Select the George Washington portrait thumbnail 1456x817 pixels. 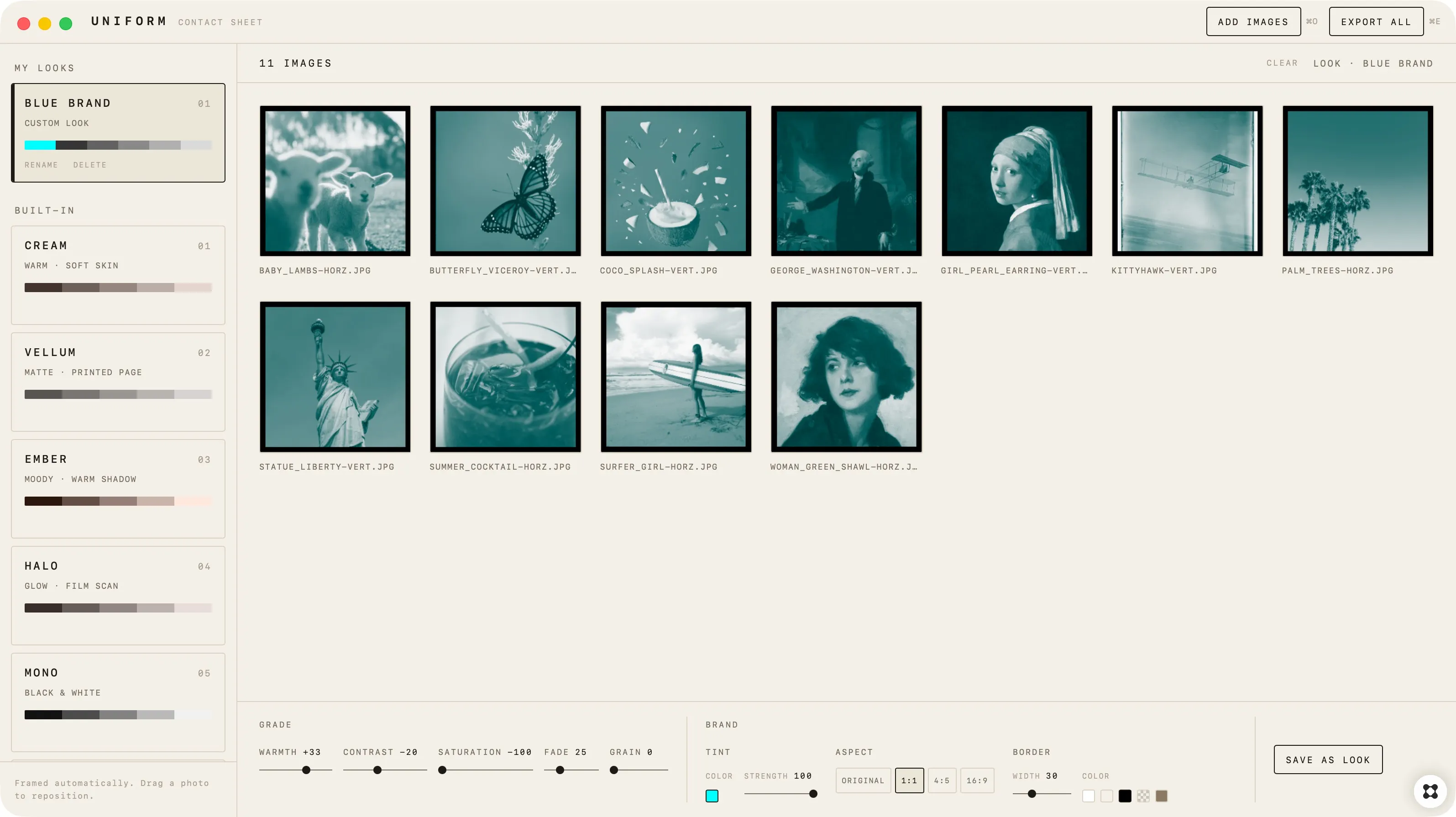pos(846,181)
